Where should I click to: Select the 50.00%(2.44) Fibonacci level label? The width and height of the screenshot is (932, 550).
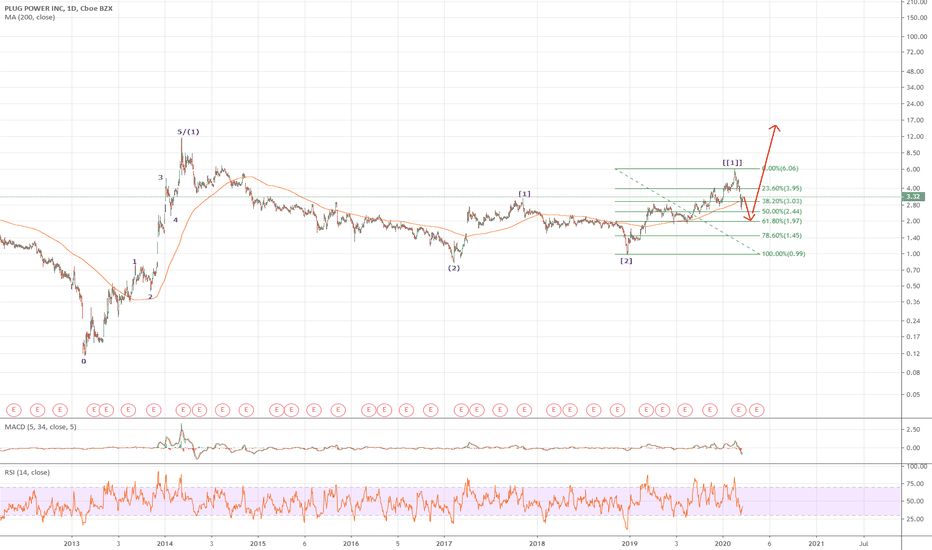782,212
